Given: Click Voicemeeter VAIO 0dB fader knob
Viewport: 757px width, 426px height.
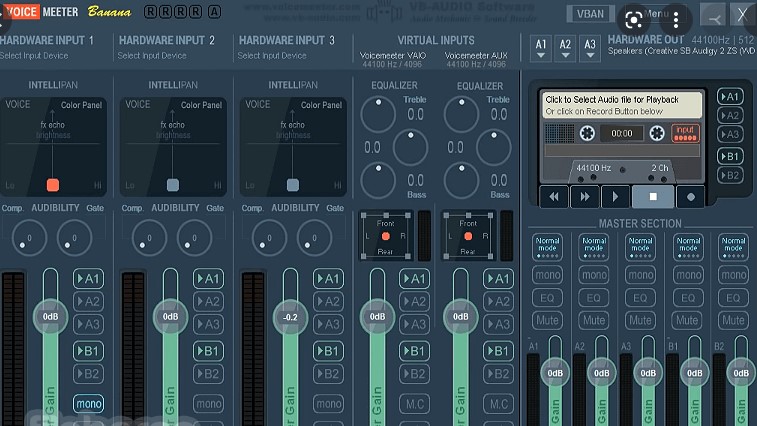Looking at the screenshot, I should (377, 317).
